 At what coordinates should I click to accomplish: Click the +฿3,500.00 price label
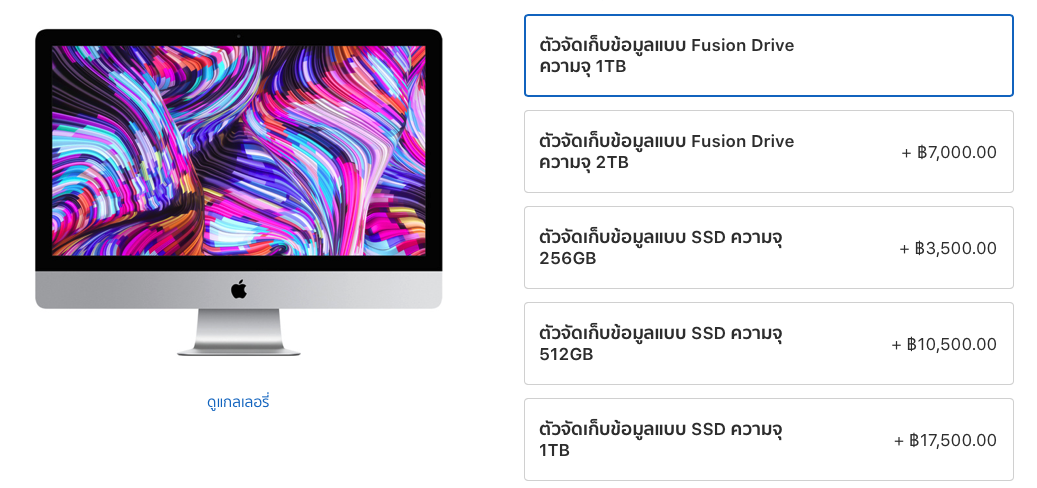pos(947,248)
